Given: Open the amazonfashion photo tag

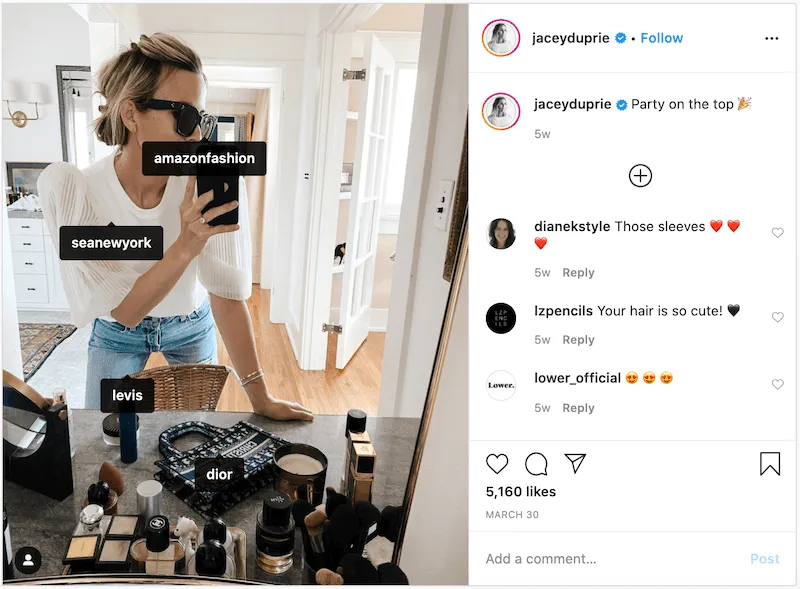Looking at the screenshot, I should (204, 158).
